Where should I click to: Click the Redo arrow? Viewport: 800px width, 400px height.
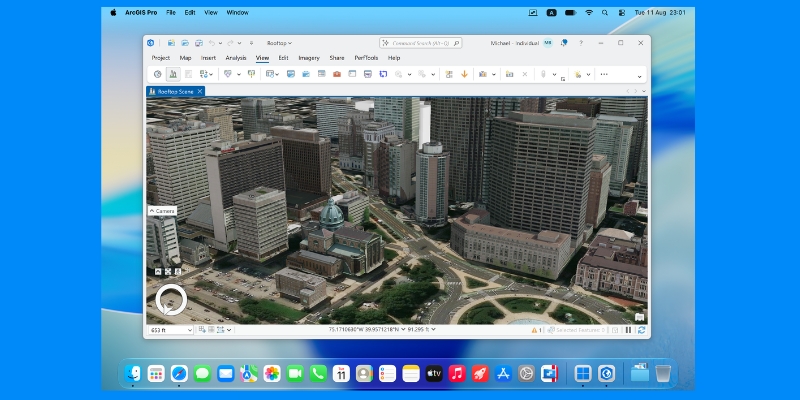pyautogui.click(x=230, y=43)
